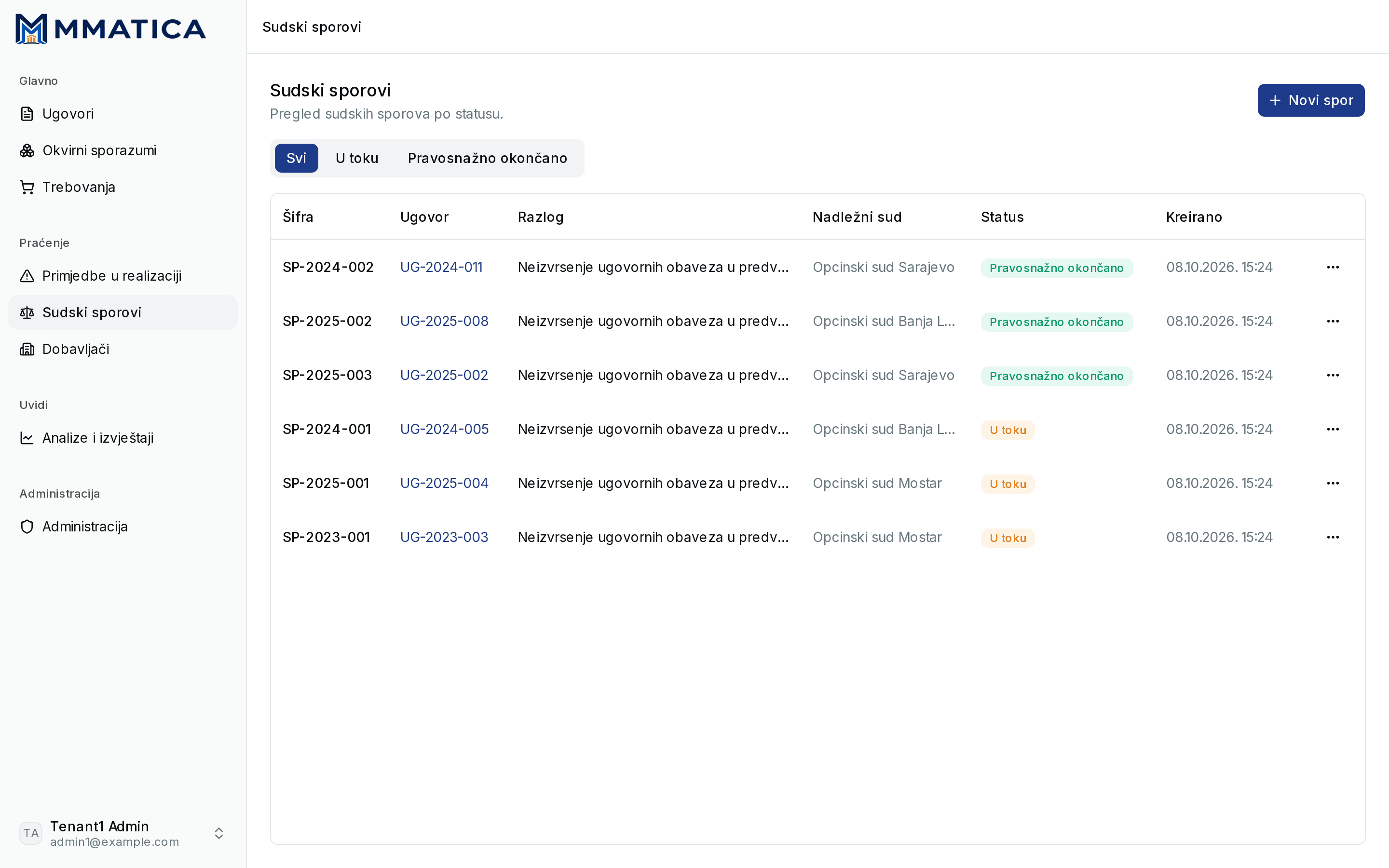Switch to the U toku tab
Viewport: 1389px width, 868px height.
[x=357, y=158]
